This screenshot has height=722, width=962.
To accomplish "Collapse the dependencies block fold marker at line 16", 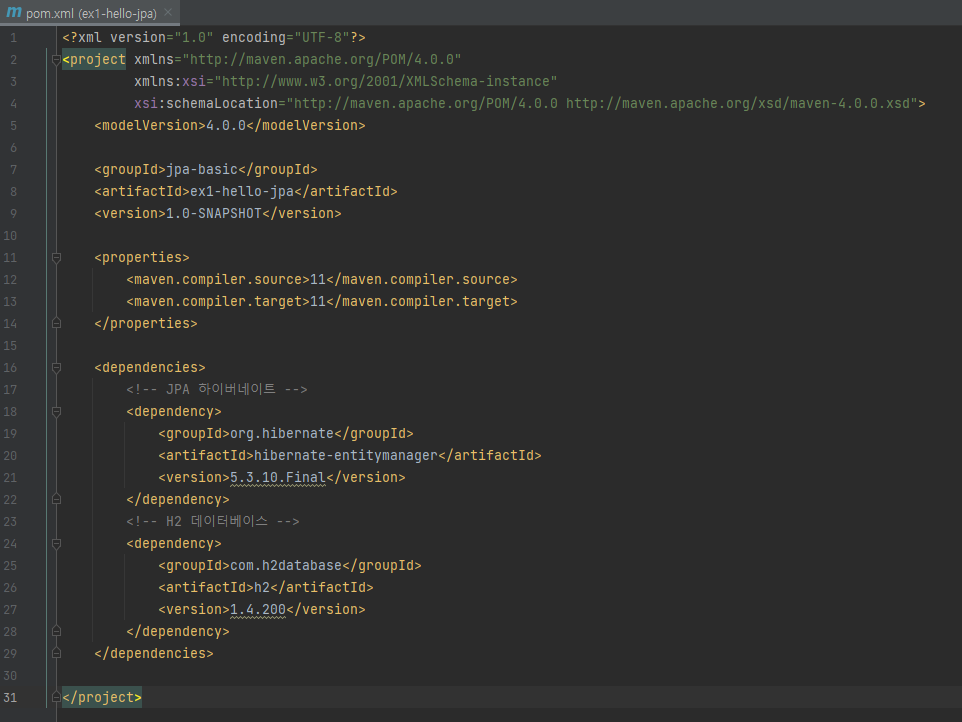I will pyautogui.click(x=56, y=367).
